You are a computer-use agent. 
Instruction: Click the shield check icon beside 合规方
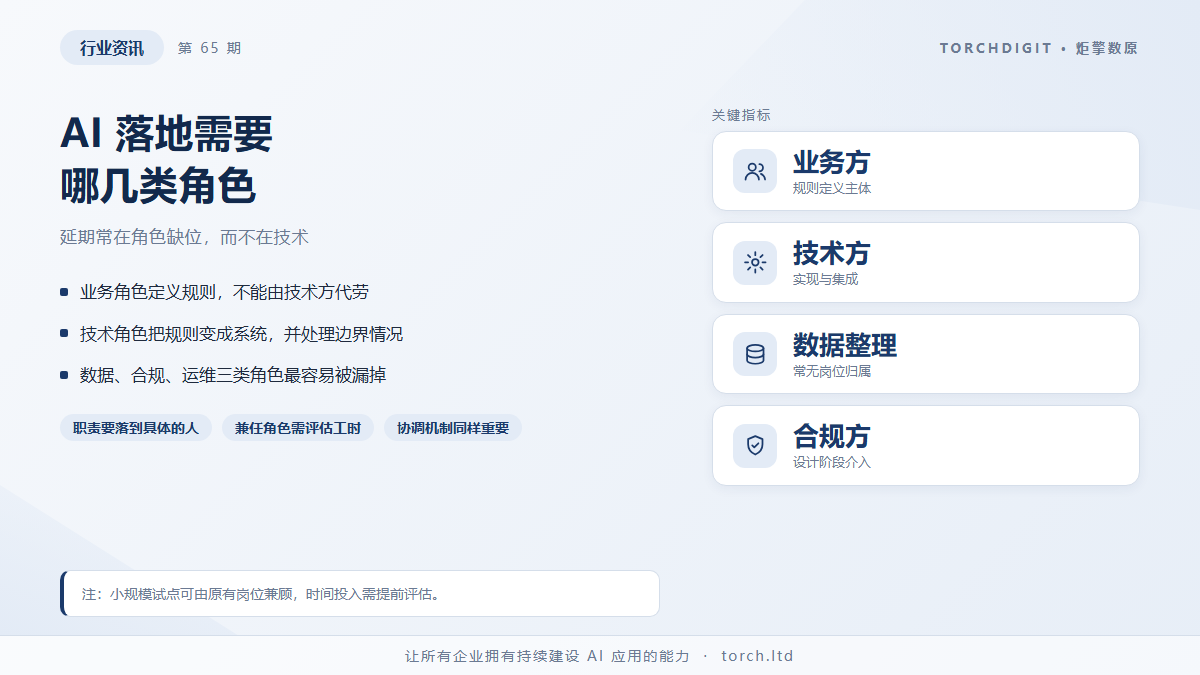(755, 445)
